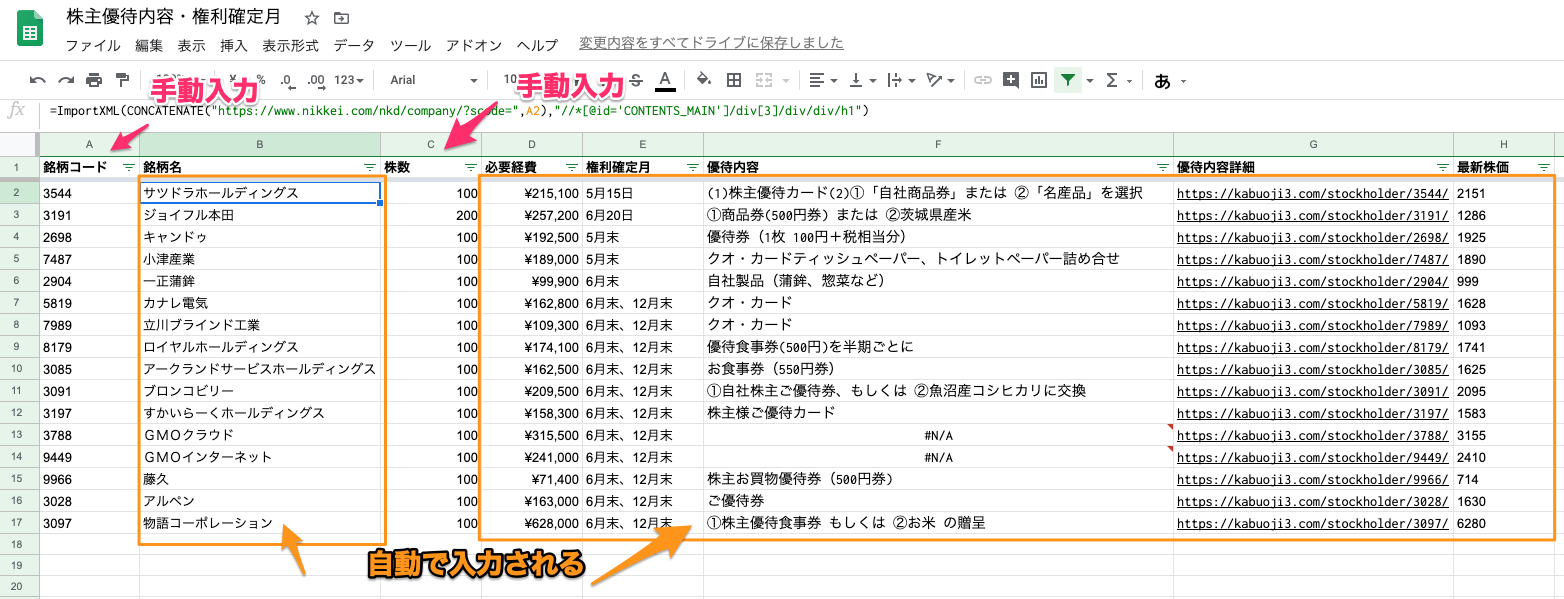The height and width of the screenshot is (599, 1564).
Task: Add a comment using the comment icon
Action: pyautogui.click(x=1011, y=80)
